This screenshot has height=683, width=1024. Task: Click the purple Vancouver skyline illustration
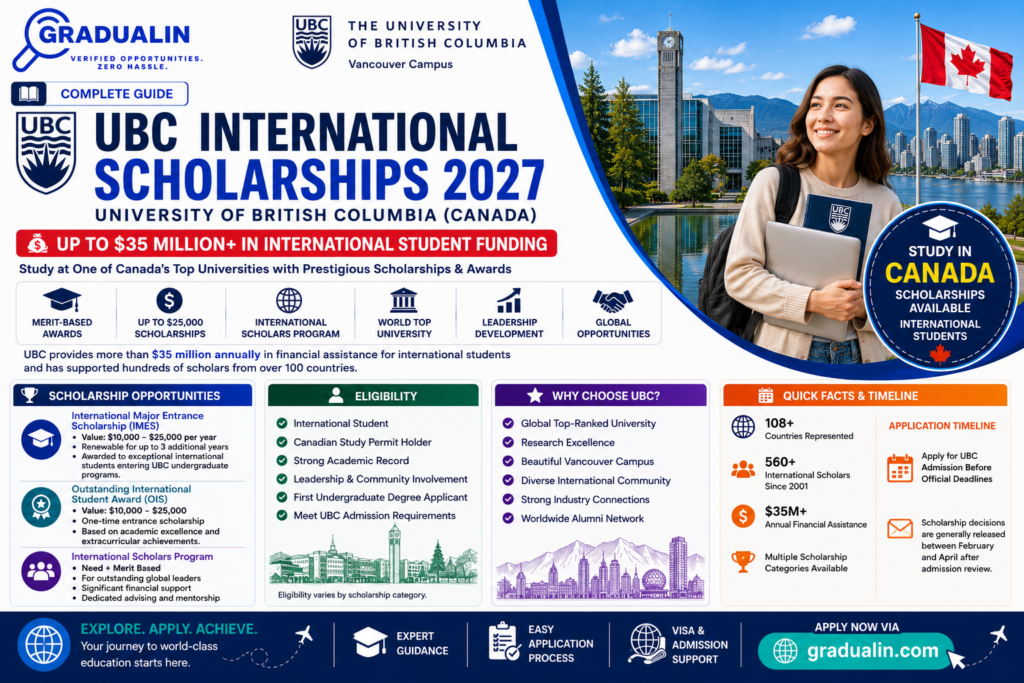tap(601, 567)
